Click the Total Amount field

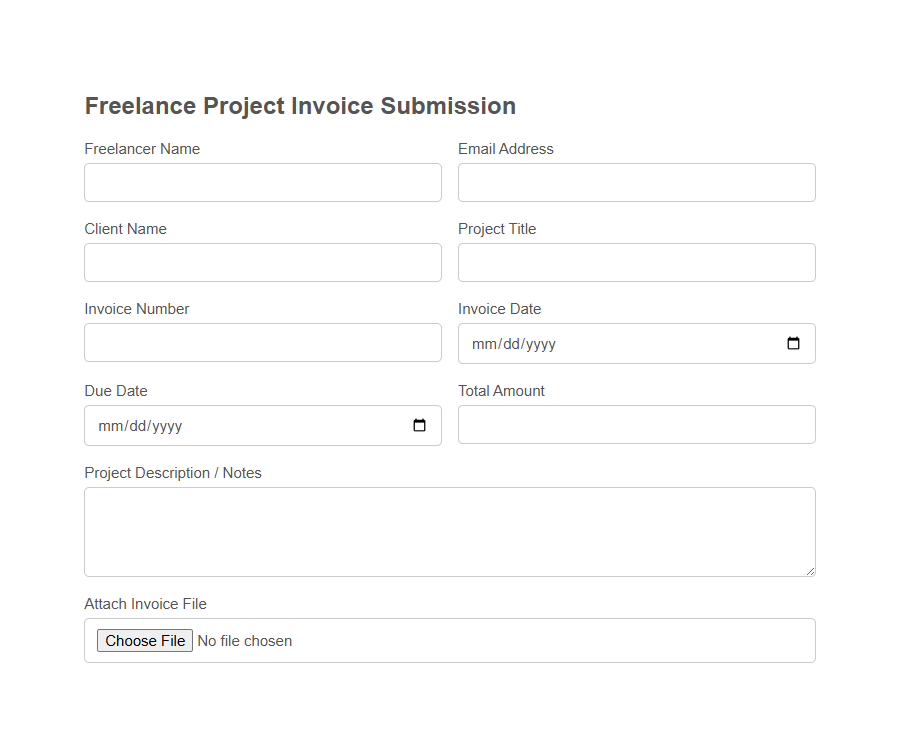636,424
